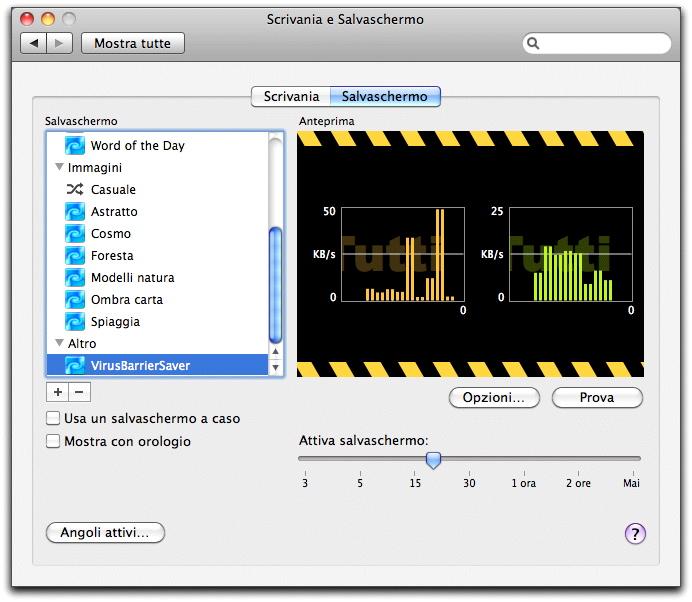Open Opzioni for the screensaver
This screenshot has height=602, width=692.
(494, 398)
